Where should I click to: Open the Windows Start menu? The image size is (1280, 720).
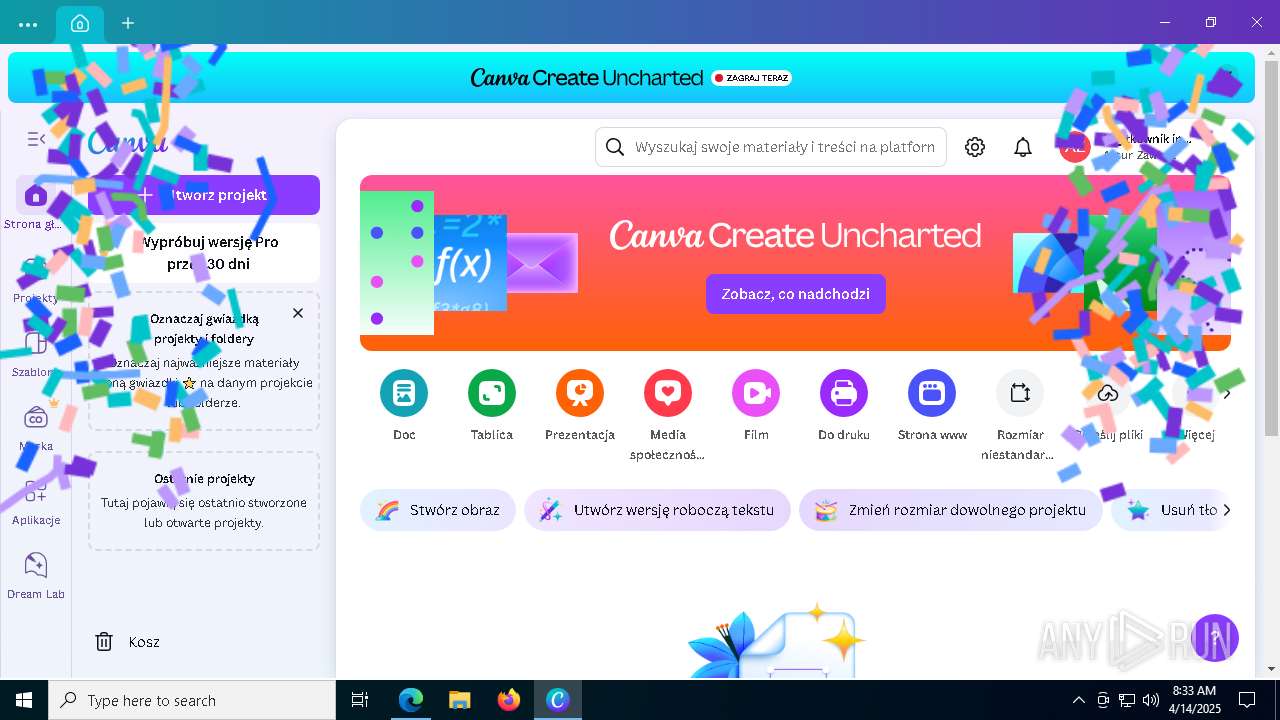[24, 700]
